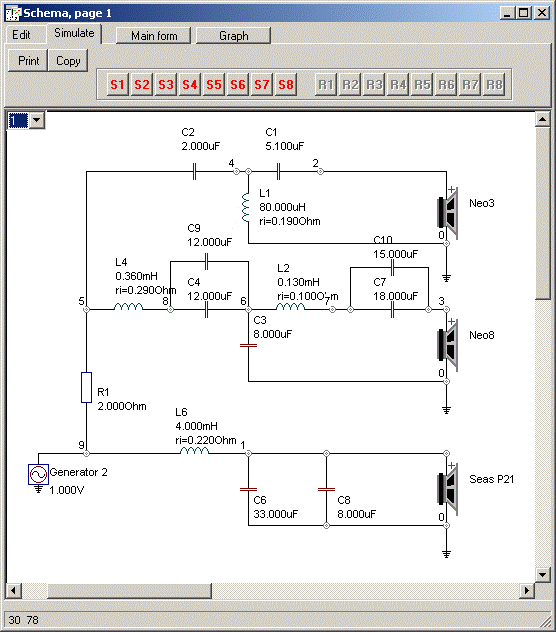Toggle the S5 button
The image size is (556, 632).
[x=214, y=85]
